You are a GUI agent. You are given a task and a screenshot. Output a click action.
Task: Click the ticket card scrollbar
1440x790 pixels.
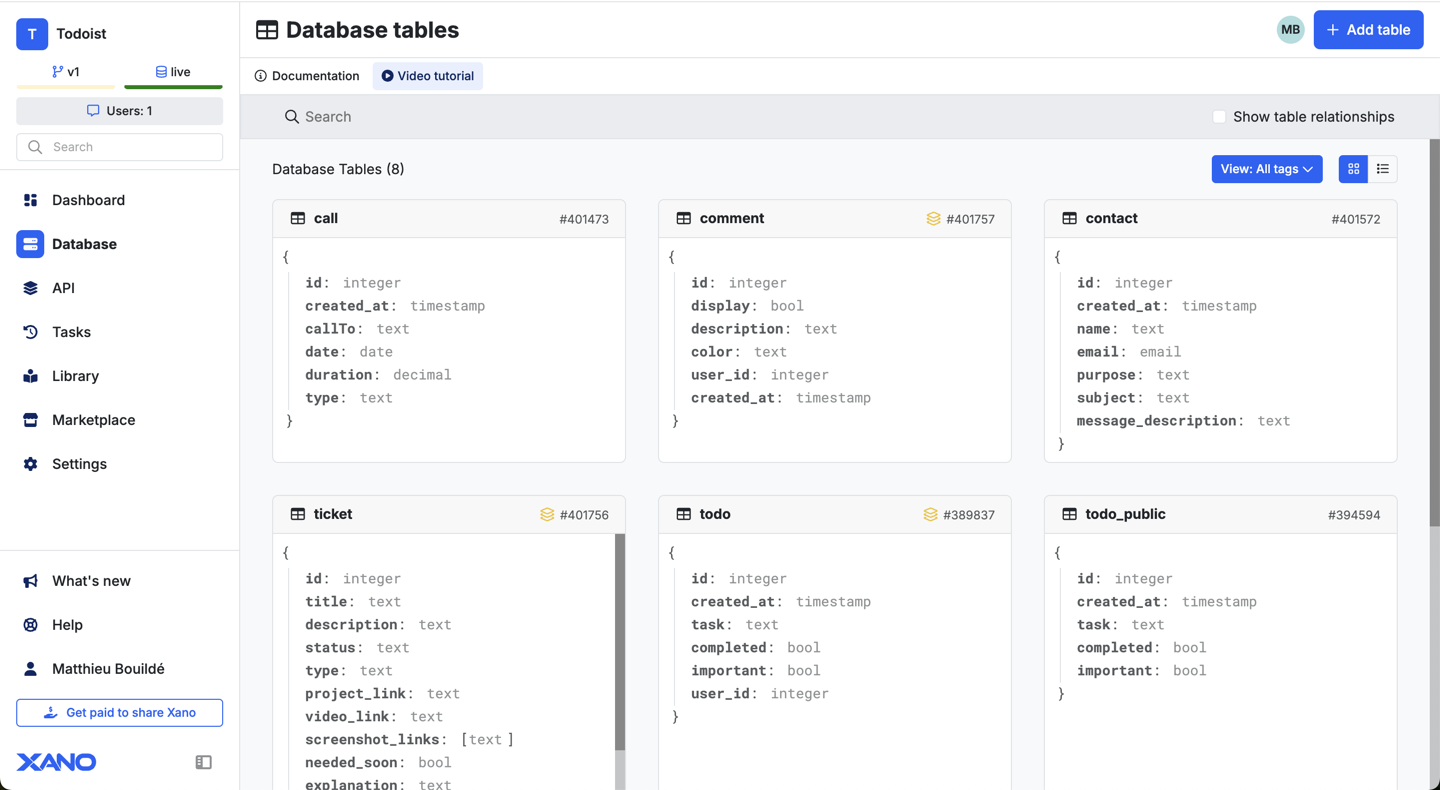tap(620, 642)
